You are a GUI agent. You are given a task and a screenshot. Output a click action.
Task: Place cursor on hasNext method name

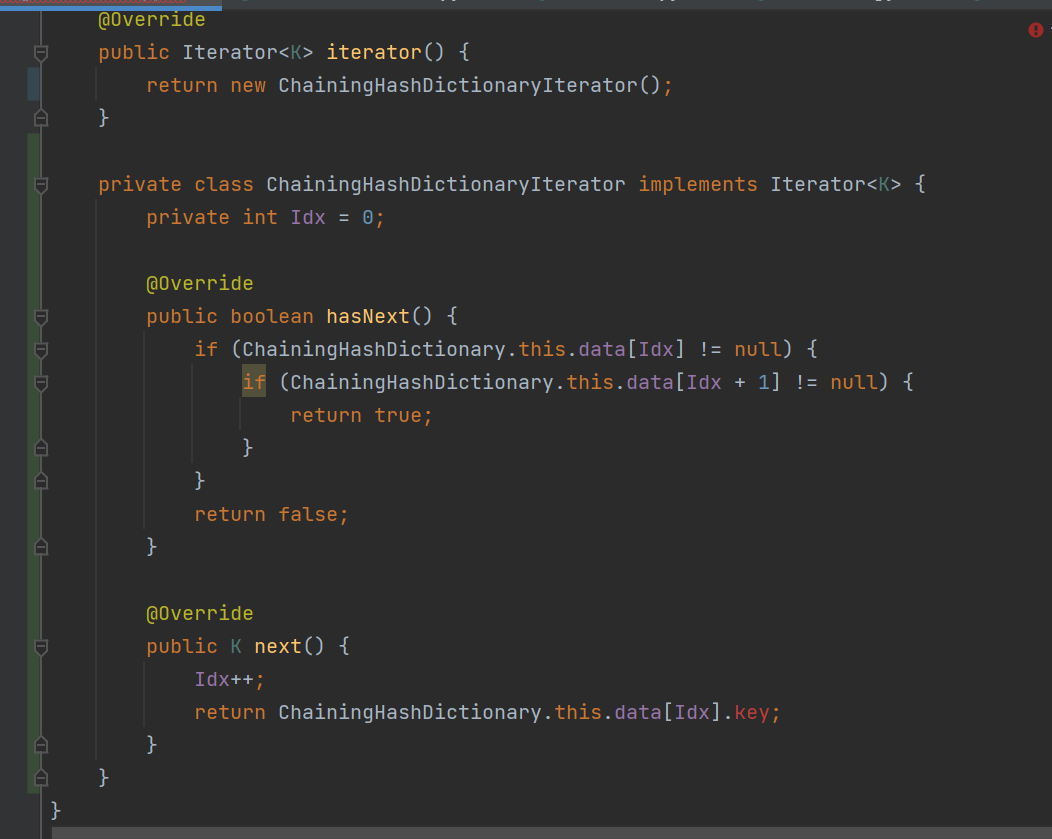[x=368, y=317]
